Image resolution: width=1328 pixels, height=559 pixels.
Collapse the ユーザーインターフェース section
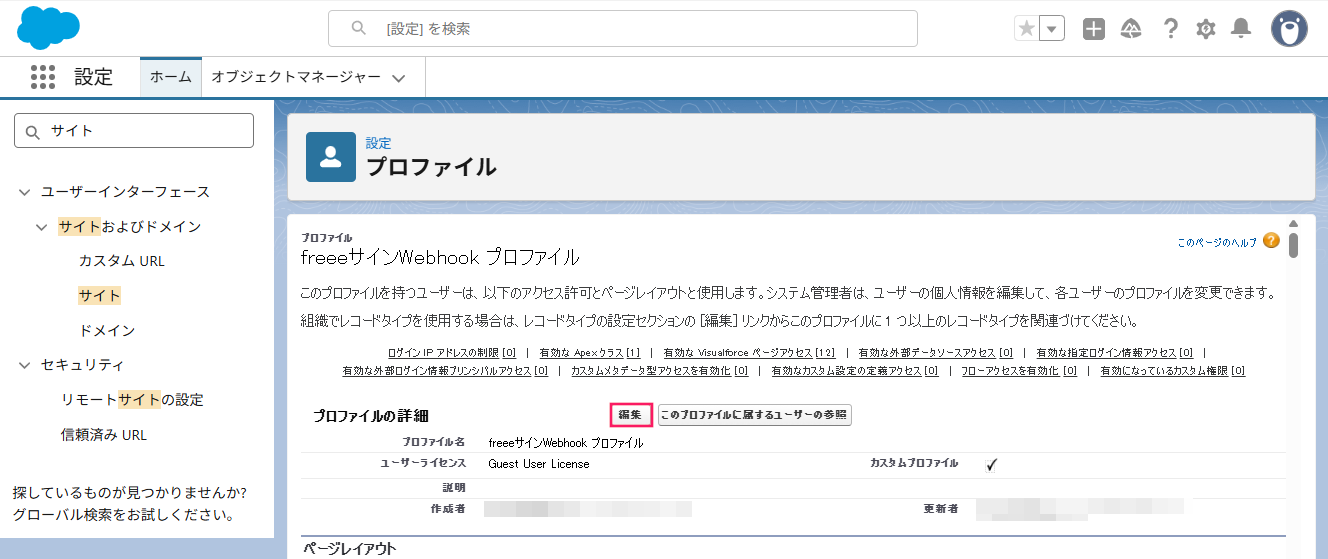tap(25, 192)
